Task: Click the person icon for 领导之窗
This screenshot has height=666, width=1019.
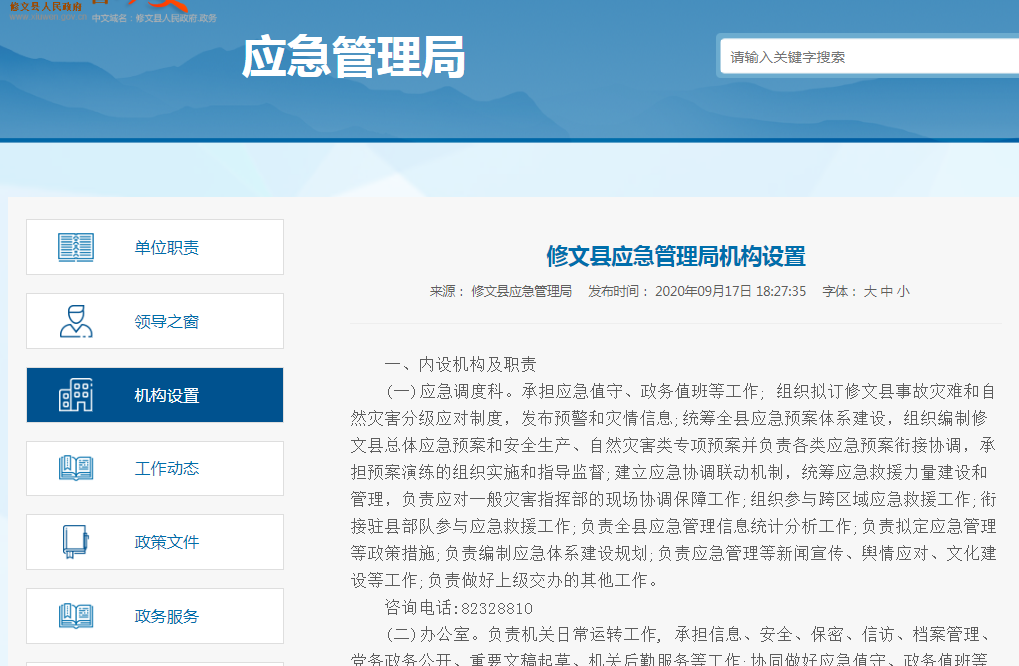Action: coord(76,321)
